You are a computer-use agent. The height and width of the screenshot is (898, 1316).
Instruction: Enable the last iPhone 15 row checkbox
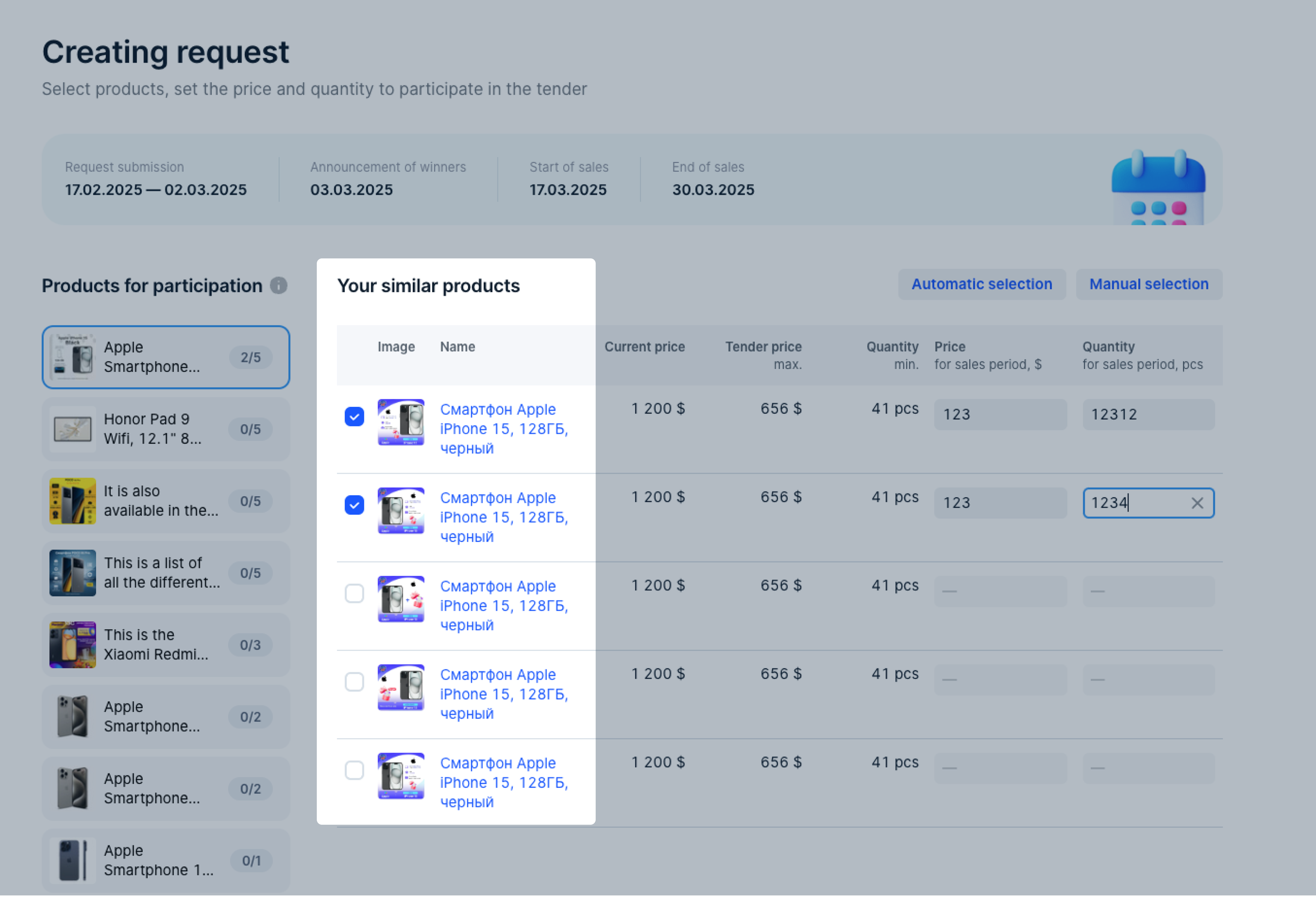tap(354, 770)
